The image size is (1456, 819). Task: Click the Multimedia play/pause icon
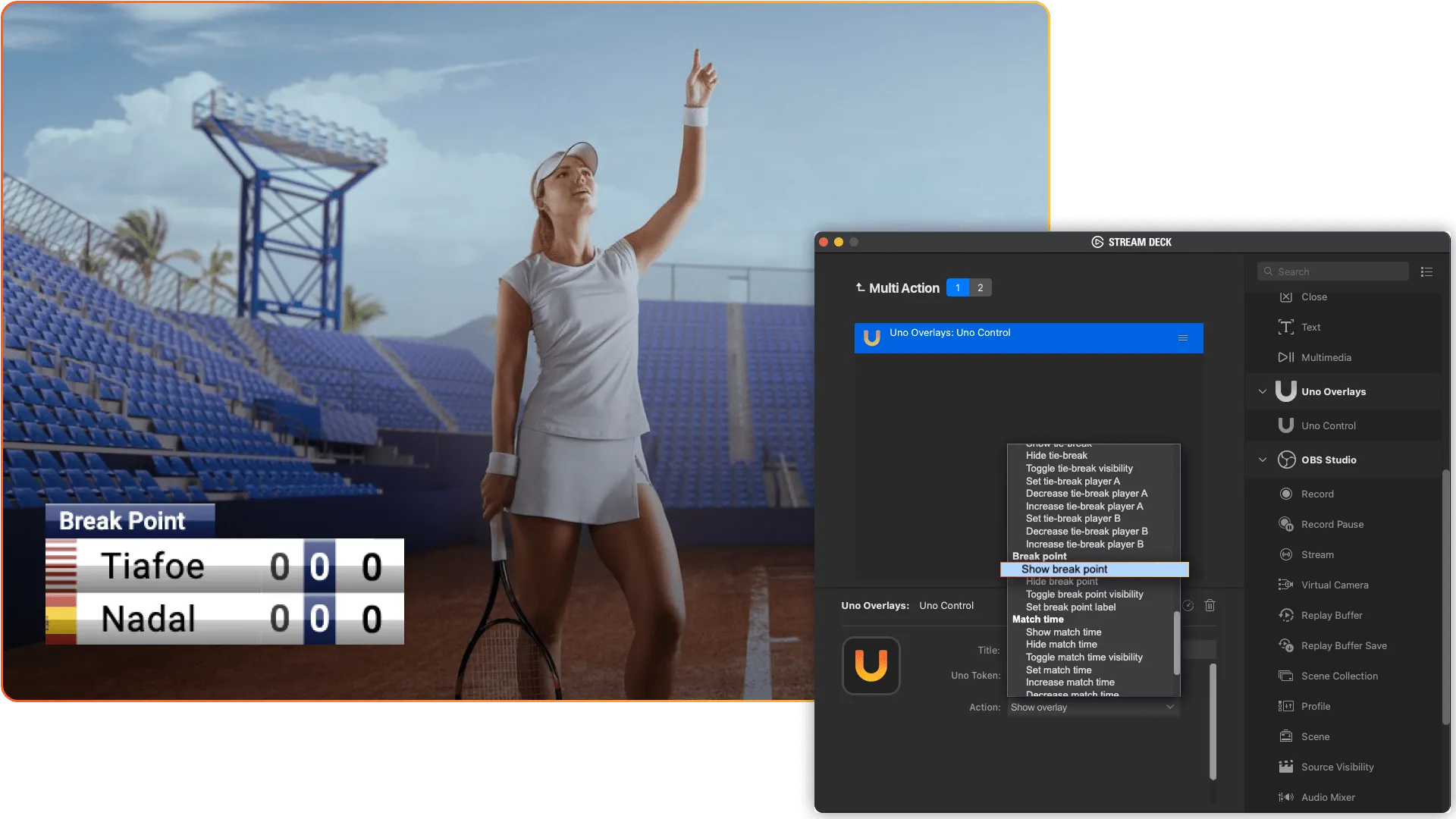[x=1285, y=357]
